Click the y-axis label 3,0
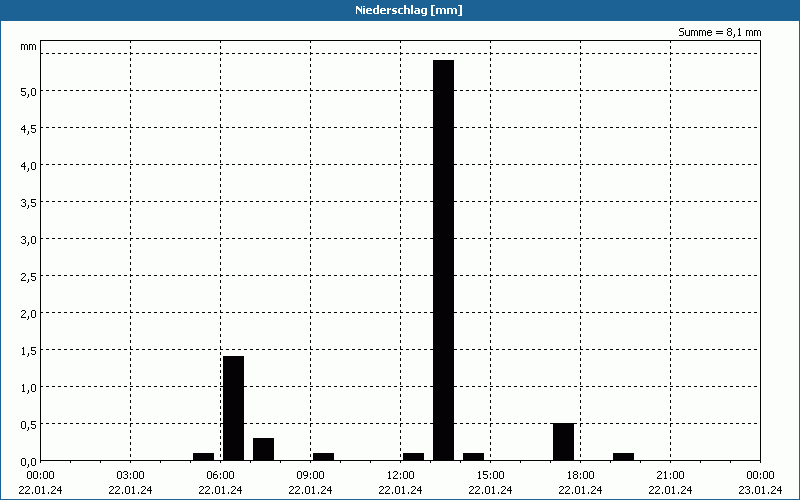Image resolution: width=800 pixels, height=500 pixels. coord(29,239)
